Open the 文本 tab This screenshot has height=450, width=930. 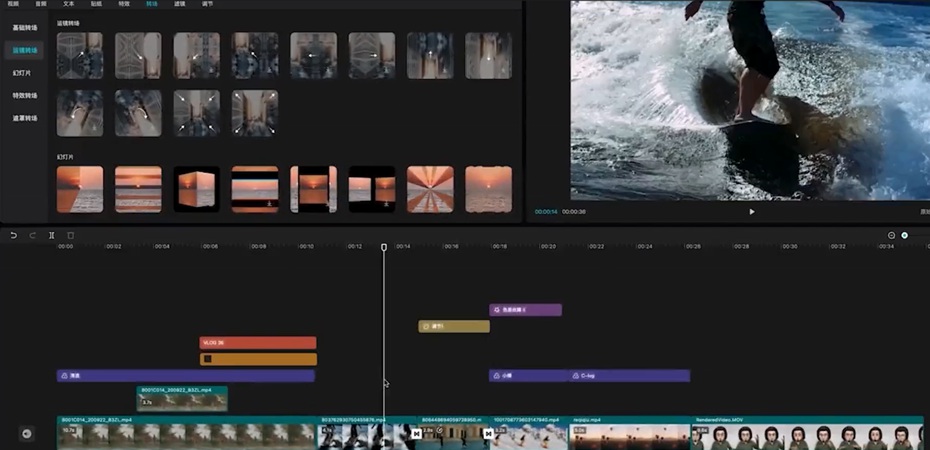pyautogui.click(x=68, y=4)
